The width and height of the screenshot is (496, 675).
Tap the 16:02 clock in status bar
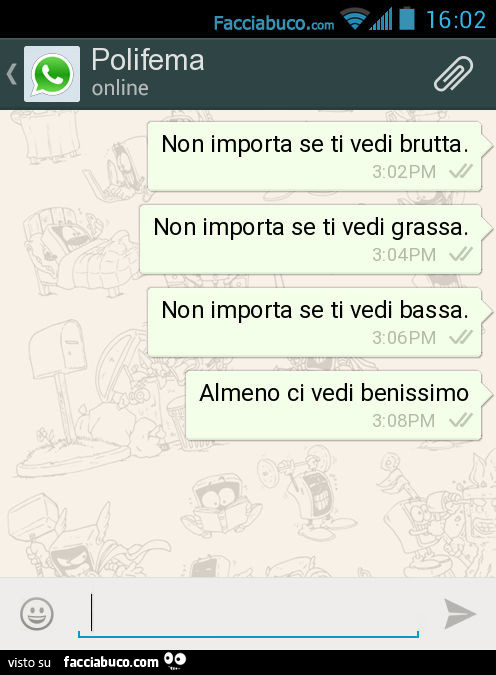point(456,20)
